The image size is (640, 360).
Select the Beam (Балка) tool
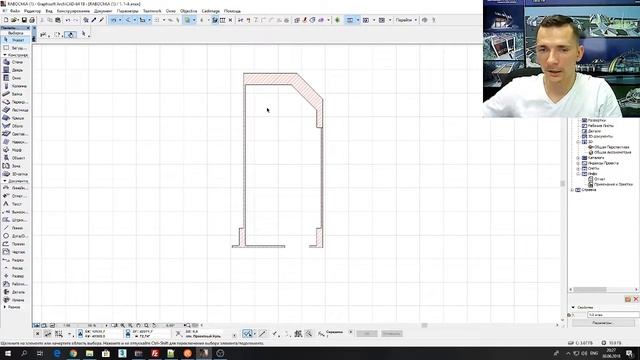pyautogui.click(x=15, y=94)
